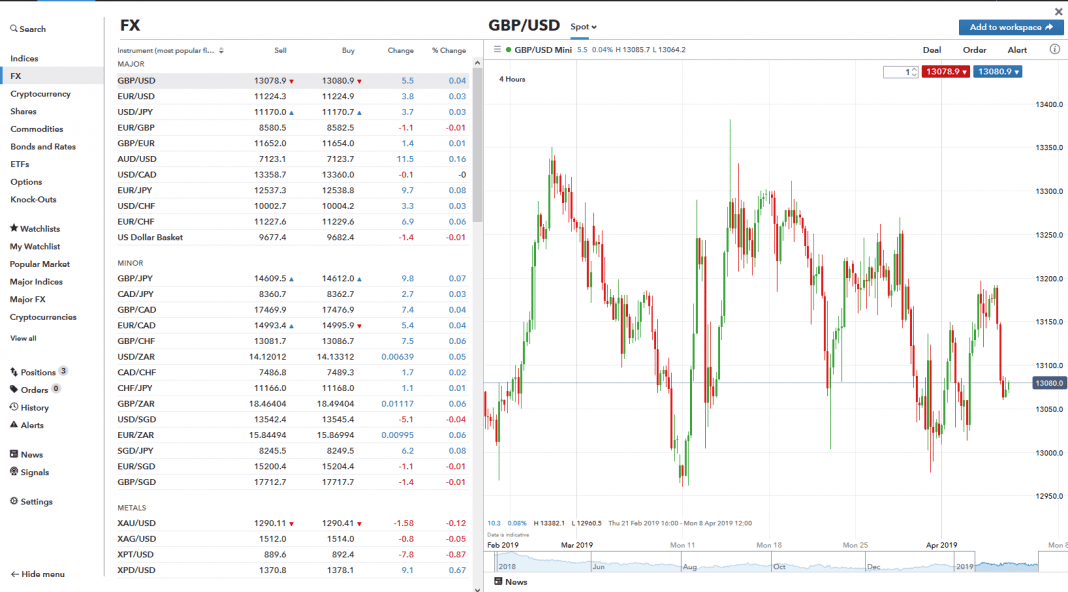The image size is (1068, 592).
Task: Click the Add to workspace button
Action: [1010, 27]
